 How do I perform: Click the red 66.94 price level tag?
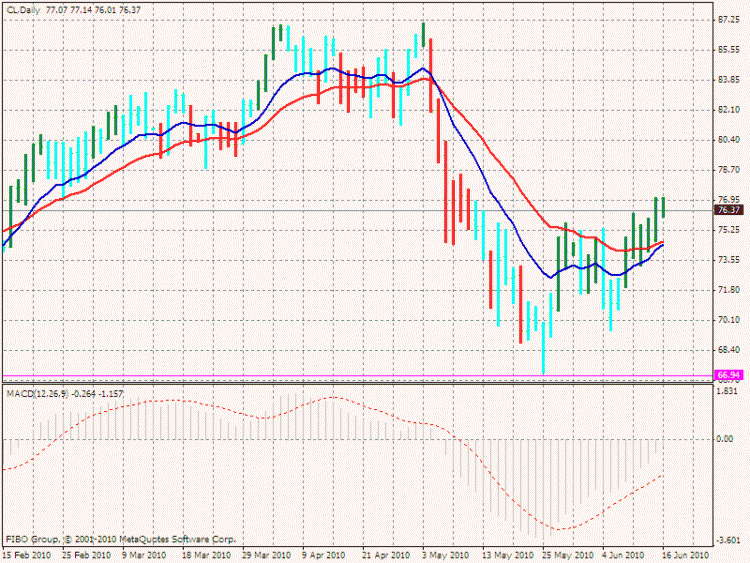pyautogui.click(x=728, y=375)
